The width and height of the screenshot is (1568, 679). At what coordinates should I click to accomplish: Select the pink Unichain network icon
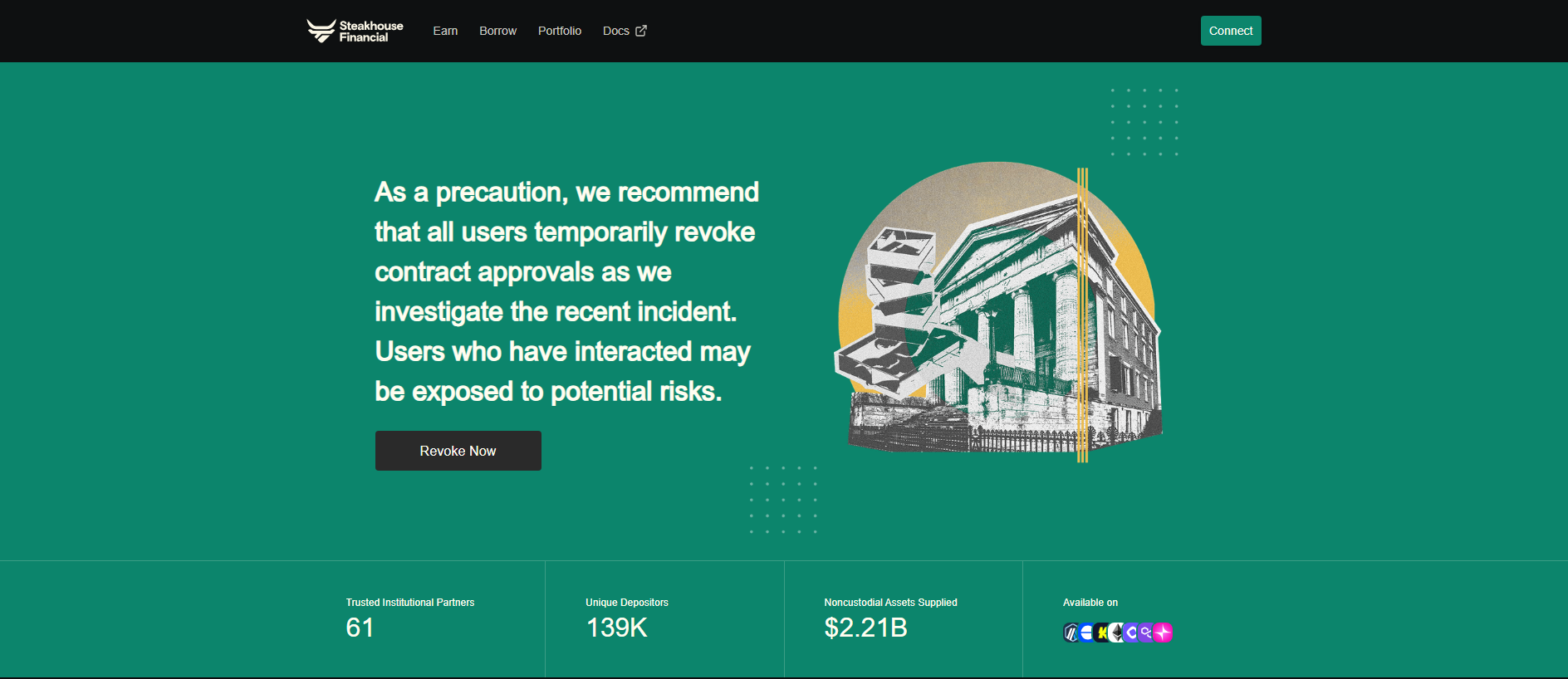coord(1163,633)
